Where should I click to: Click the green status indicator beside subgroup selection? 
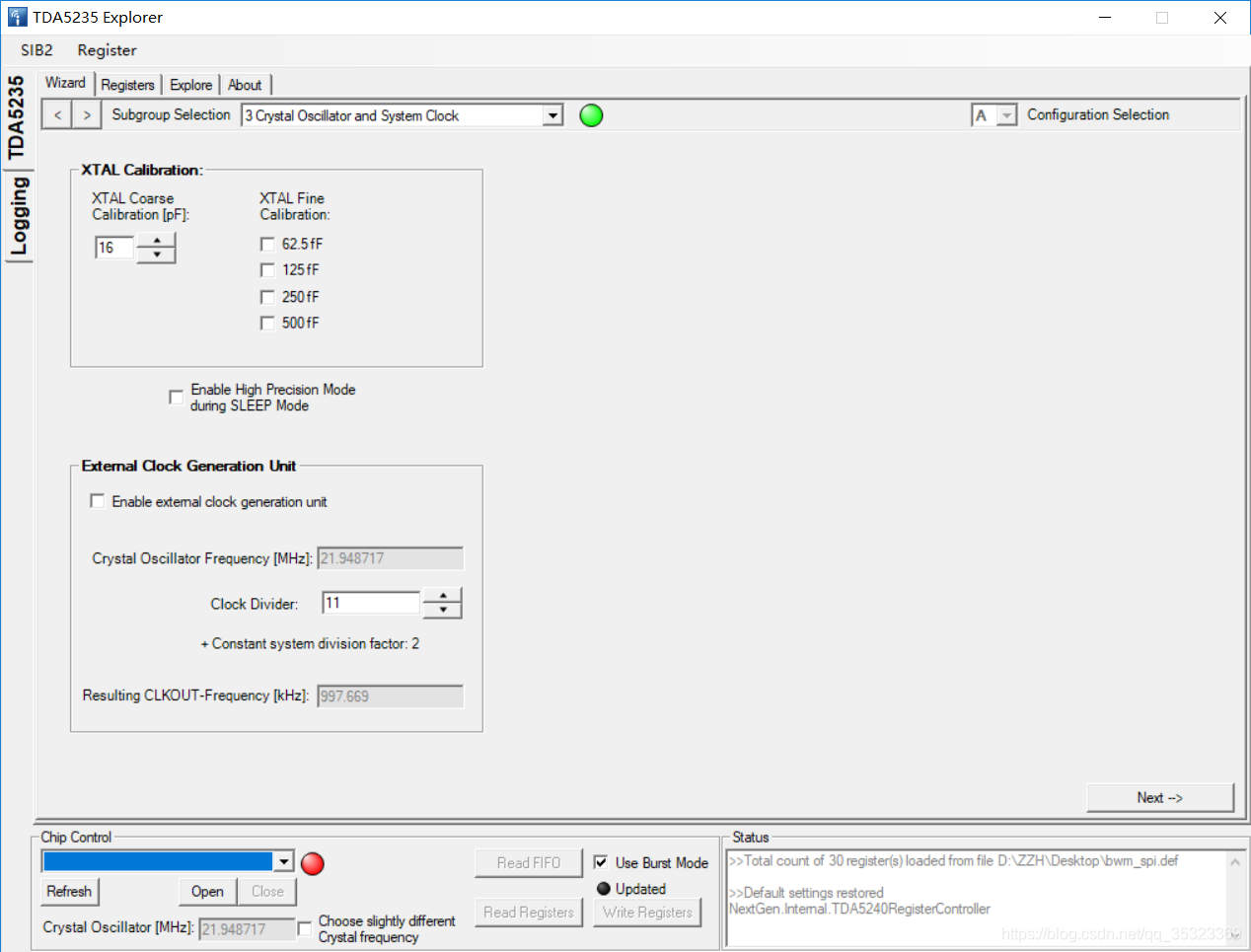[591, 115]
